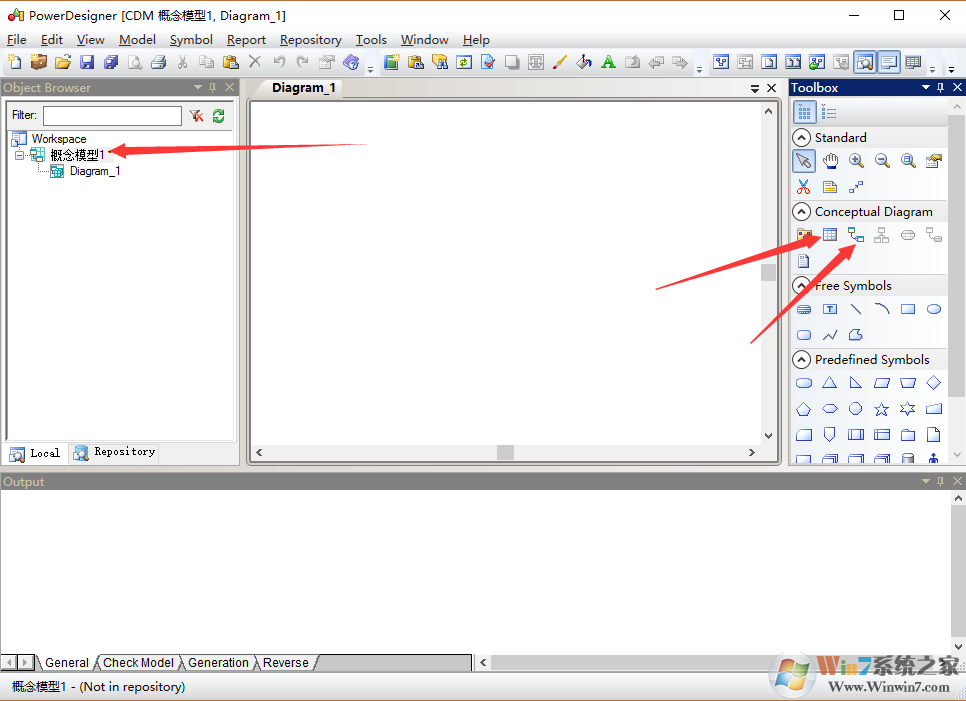The height and width of the screenshot is (701, 966).
Task: Select the Entity tool in Conceptual Diagram
Action: click(830, 235)
